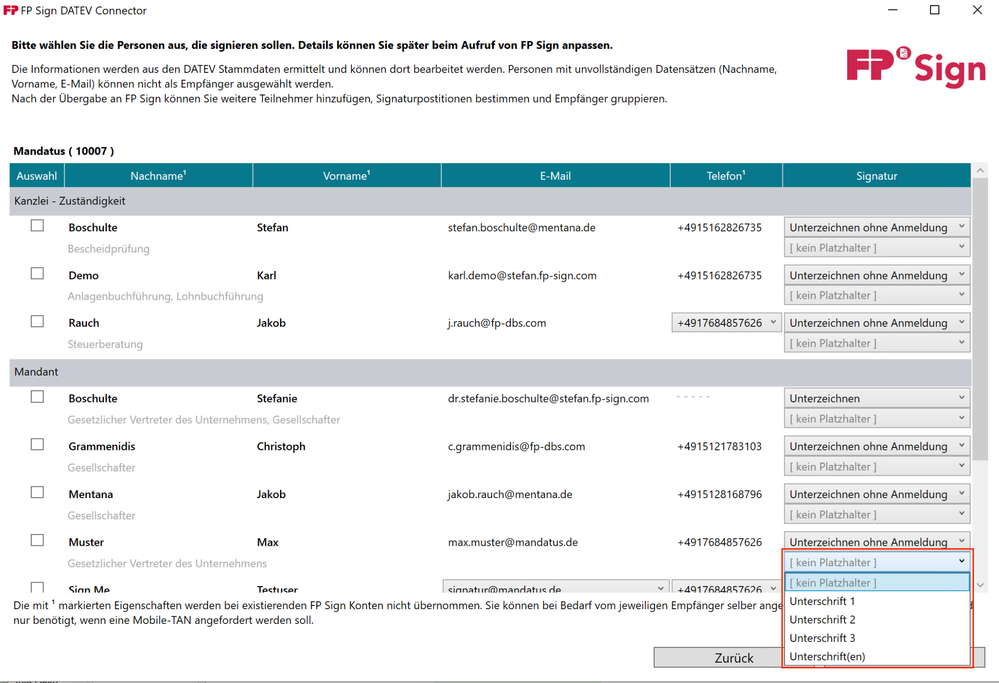Click the Vorname column header
The height and width of the screenshot is (683, 999).
click(347, 176)
